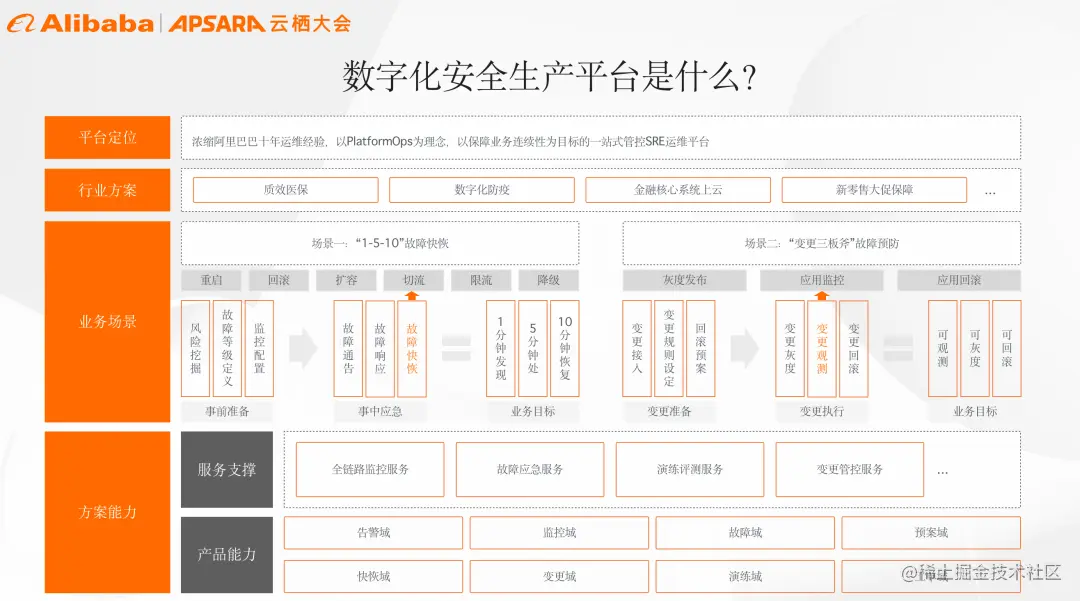The image size is (1080, 601).
Task: Select the 新零售大促保障 box
Action: coord(874,190)
